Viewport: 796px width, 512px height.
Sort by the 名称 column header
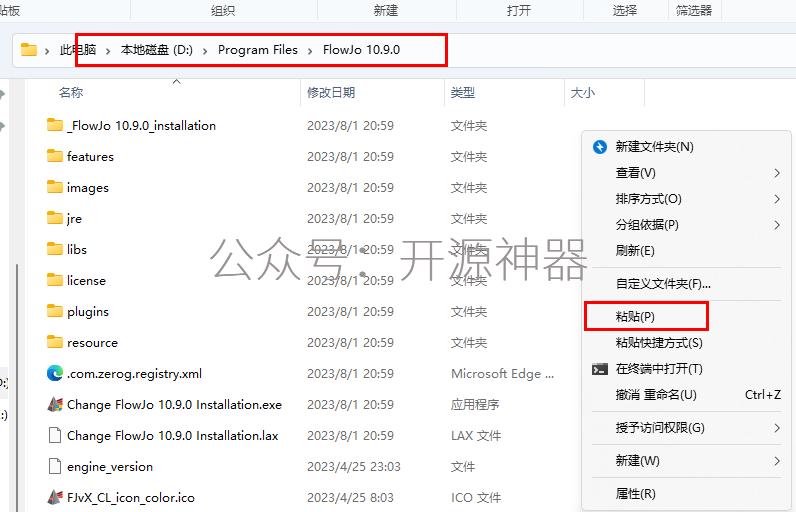(x=71, y=93)
